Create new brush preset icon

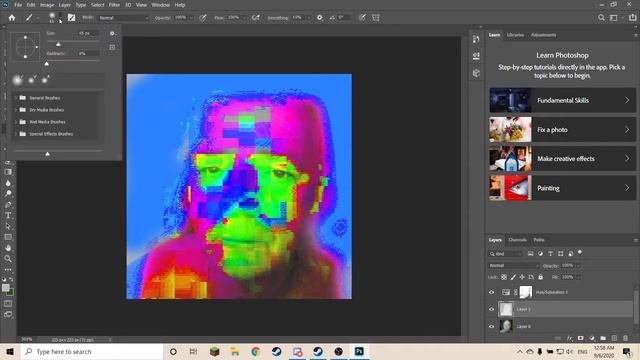coord(112,47)
